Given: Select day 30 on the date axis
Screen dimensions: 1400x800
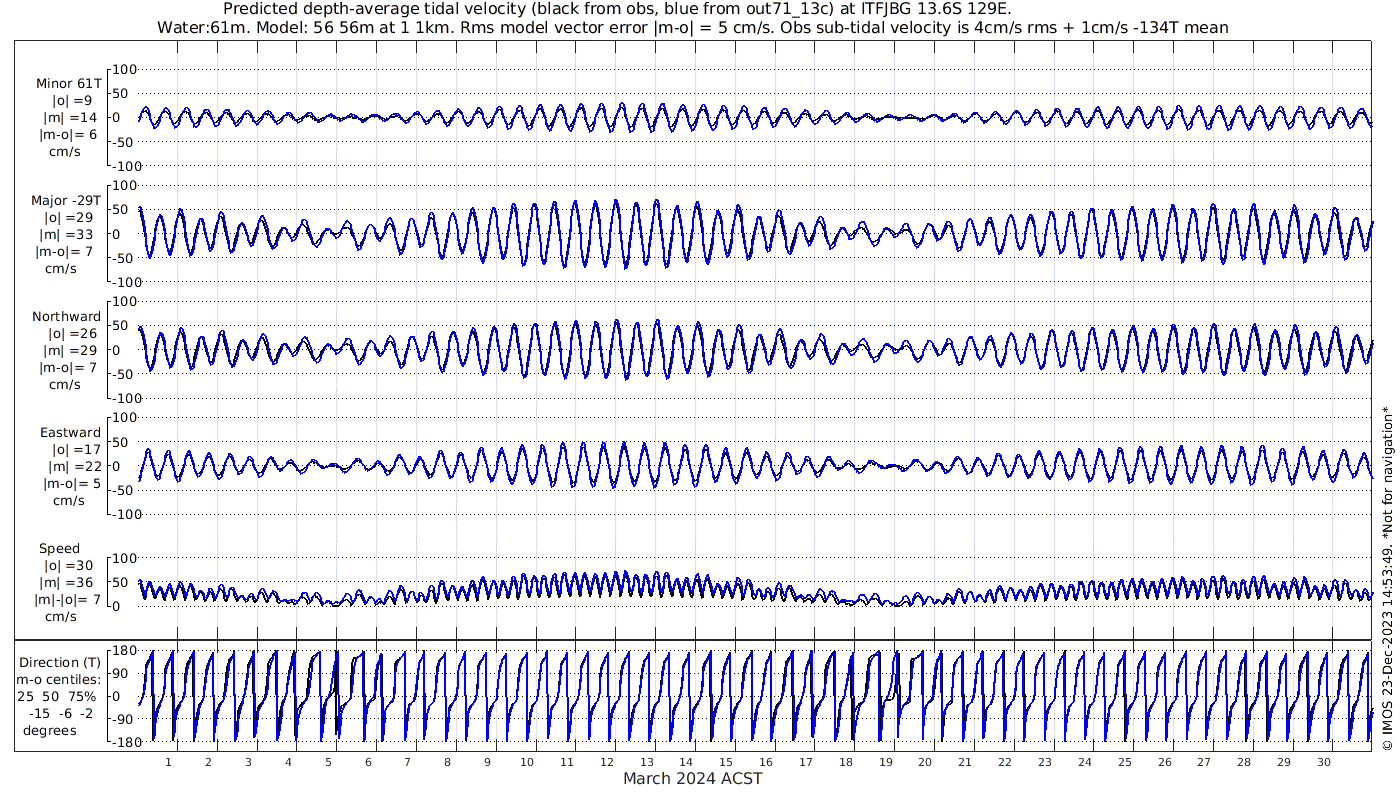Looking at the screenshot, I should tap(1324, 762).
